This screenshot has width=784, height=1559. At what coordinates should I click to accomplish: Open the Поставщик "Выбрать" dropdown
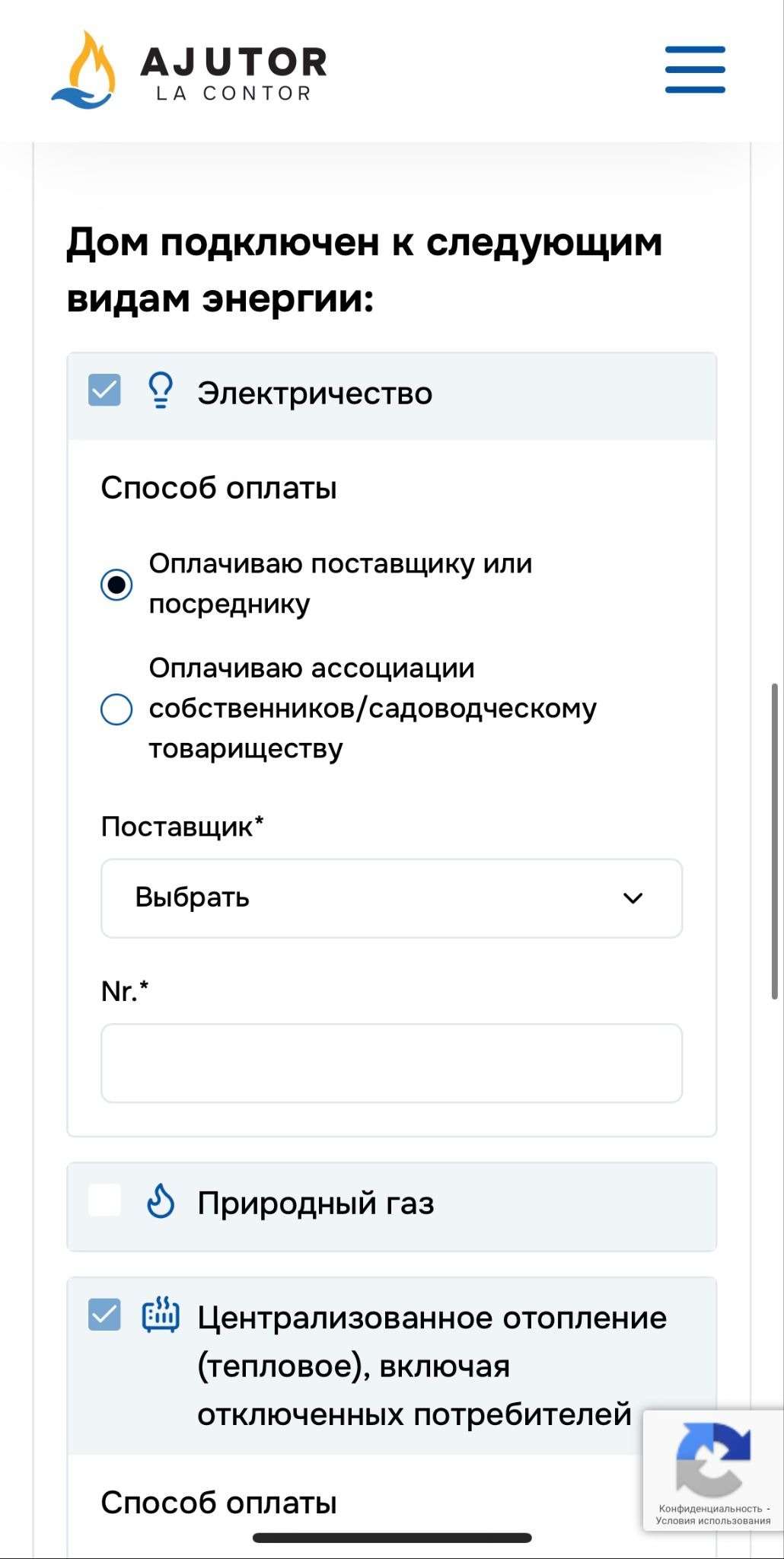(x=391, y=898)
